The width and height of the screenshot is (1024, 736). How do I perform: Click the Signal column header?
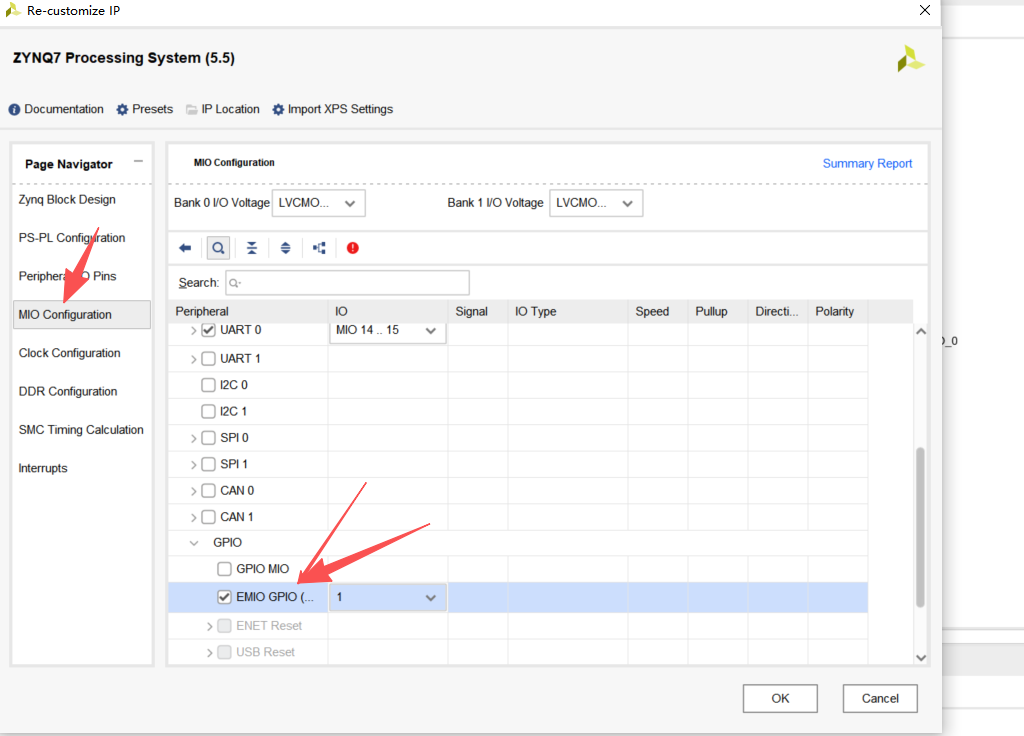pos(478,312)
